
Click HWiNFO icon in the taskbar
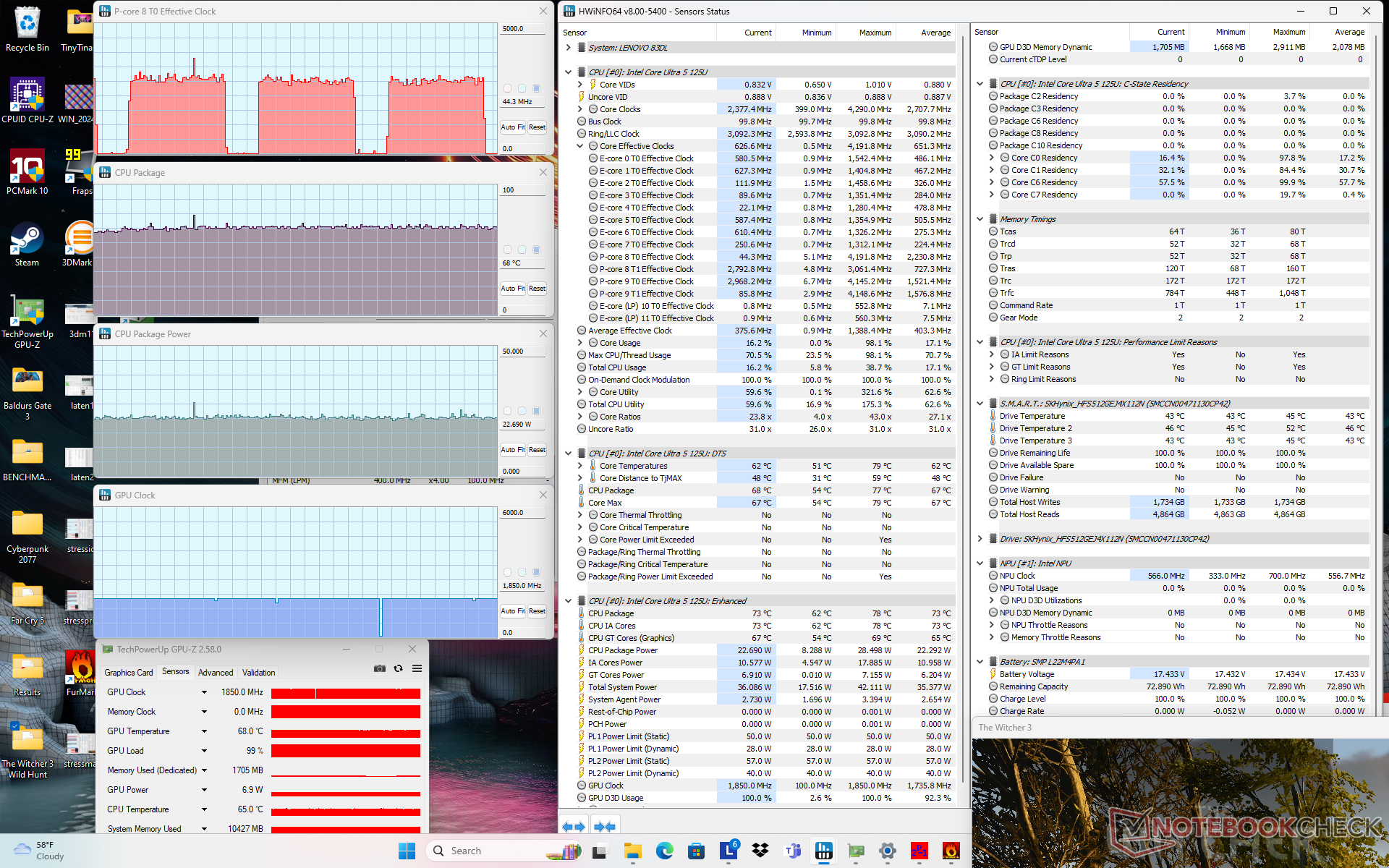[823, 851]
